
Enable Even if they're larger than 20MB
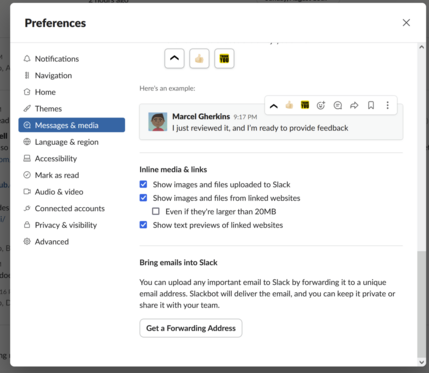pyautogui.click(x=156, y=211)
